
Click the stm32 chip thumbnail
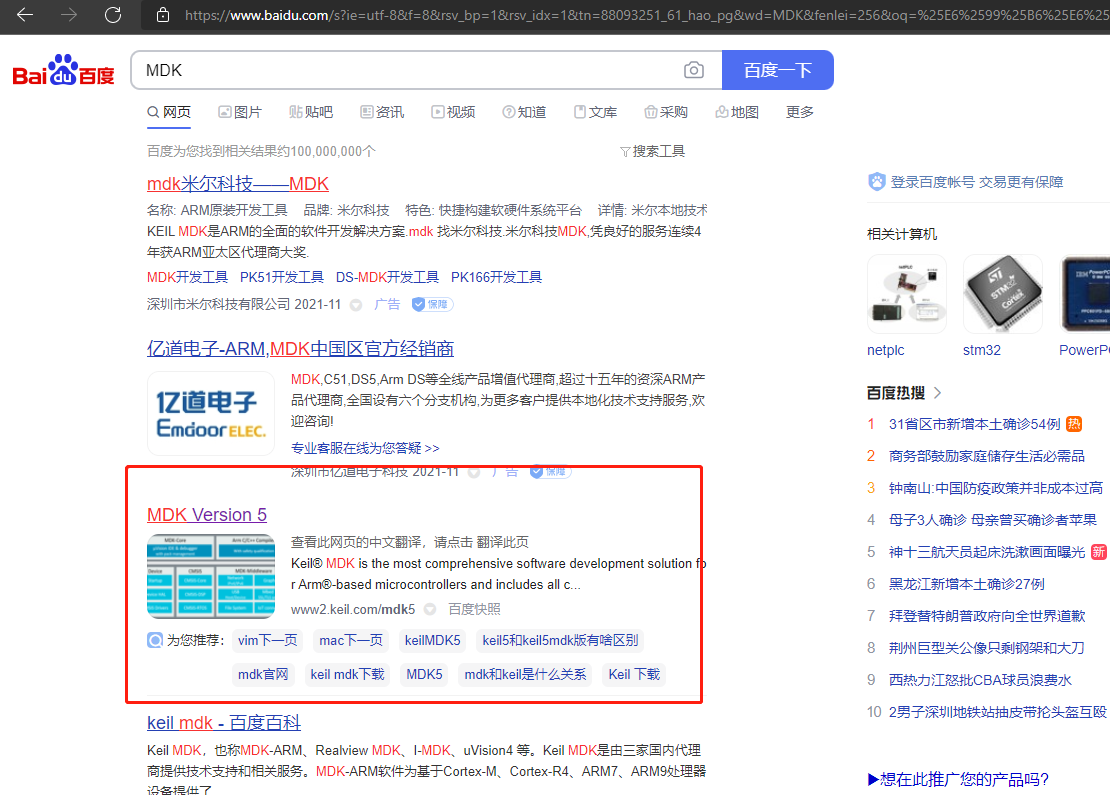point(1003,294)
